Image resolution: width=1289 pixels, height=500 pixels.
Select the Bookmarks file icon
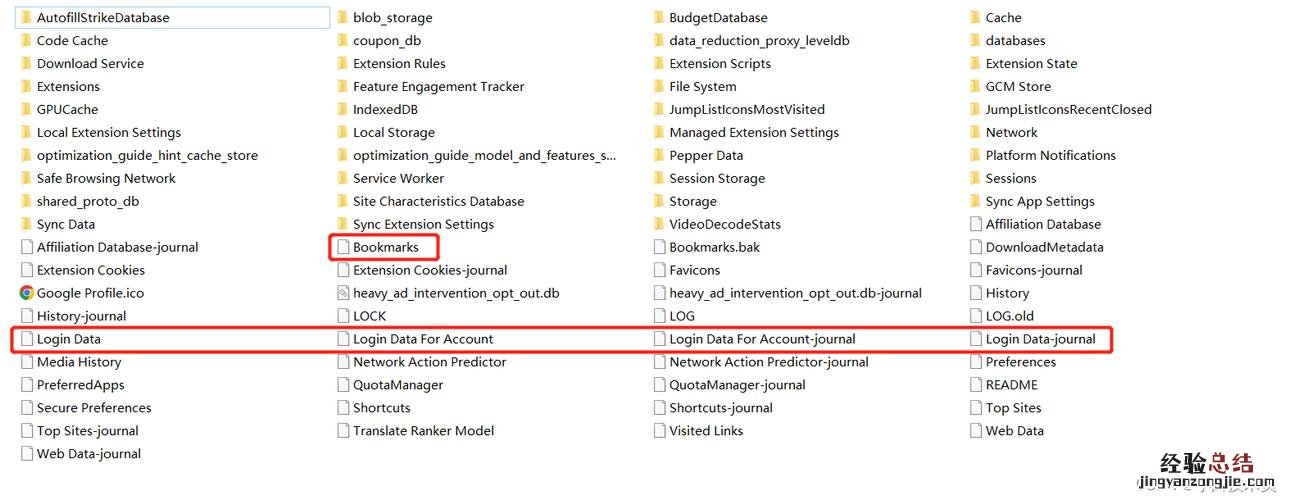click(x=343, y=247)
